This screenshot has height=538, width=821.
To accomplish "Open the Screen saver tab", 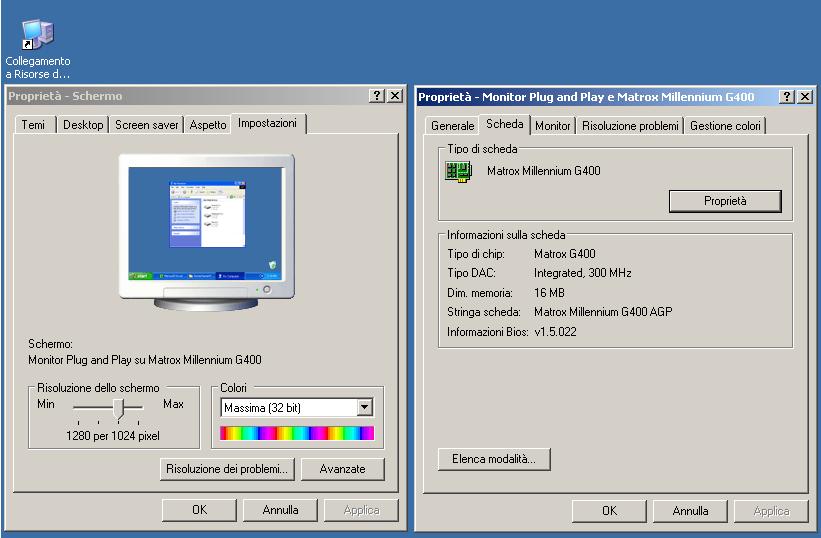I will pos(146,125).
